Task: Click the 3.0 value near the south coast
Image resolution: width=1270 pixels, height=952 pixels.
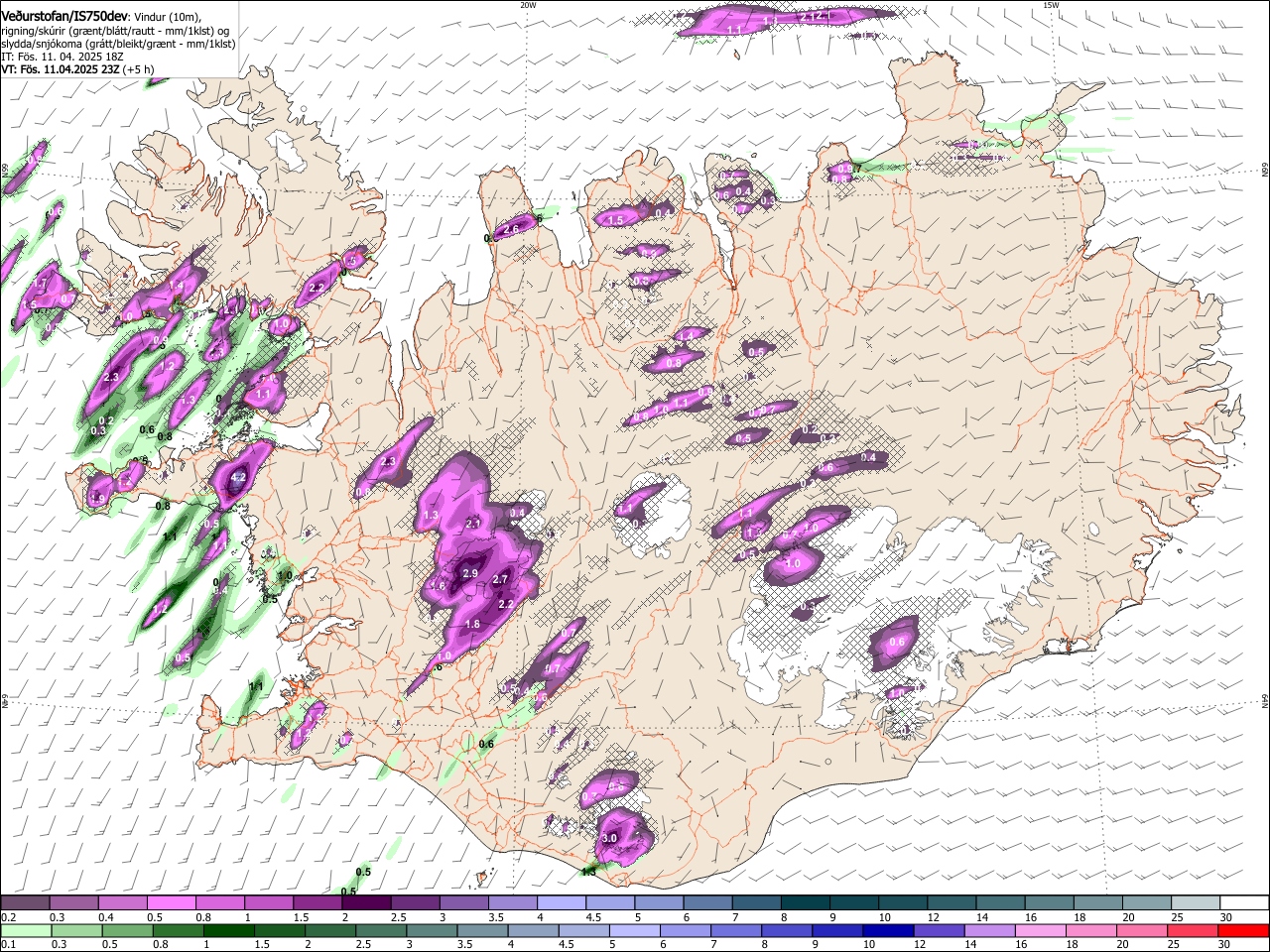Action: coord(609,839)
